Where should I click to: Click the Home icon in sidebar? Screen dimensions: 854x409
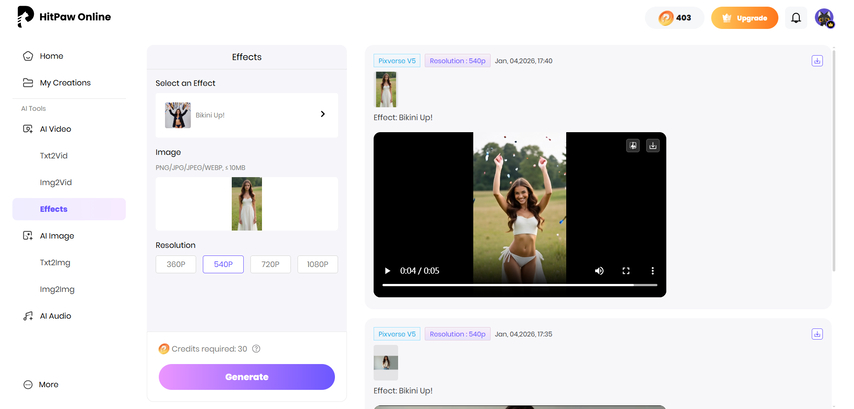(28, 56)
